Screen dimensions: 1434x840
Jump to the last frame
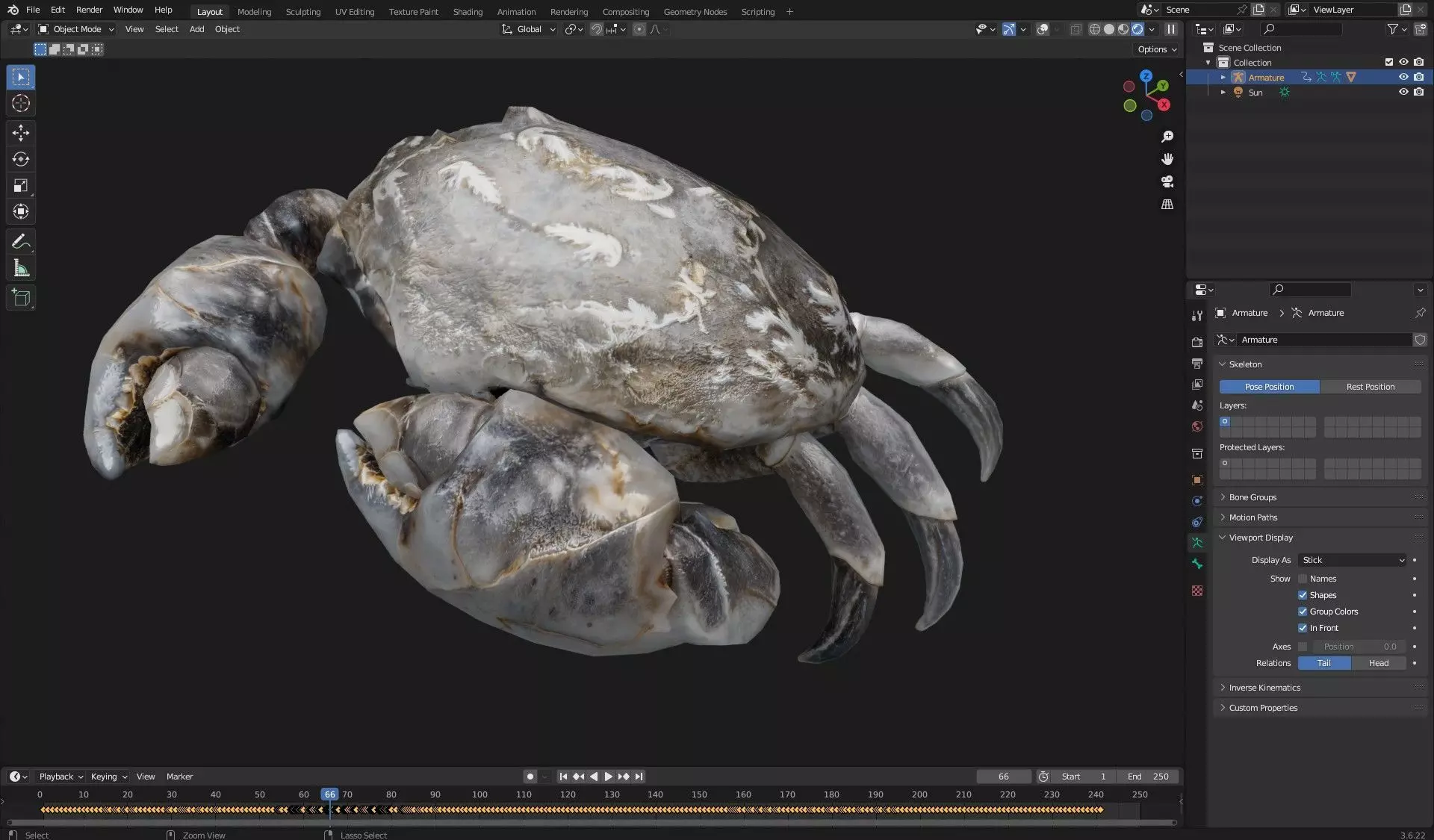[639, 777]
